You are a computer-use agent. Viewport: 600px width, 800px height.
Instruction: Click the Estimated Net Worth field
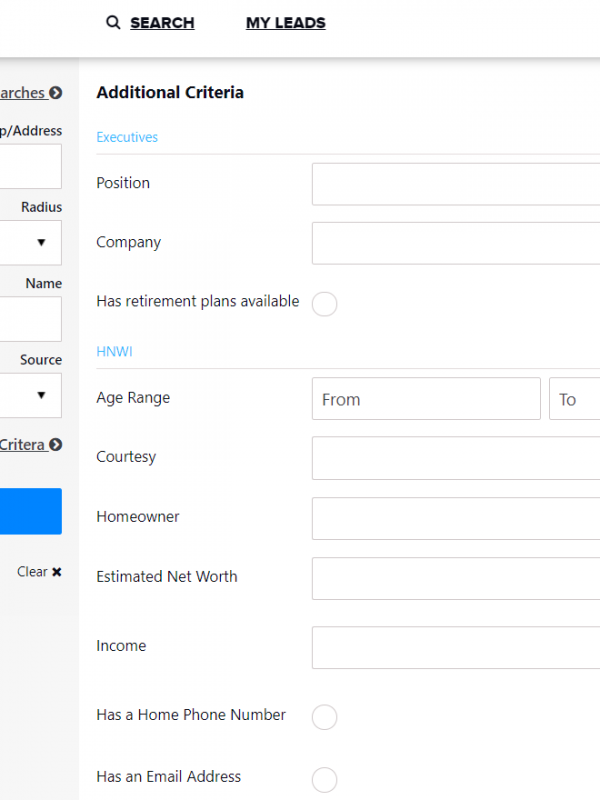tap(455, 578)
